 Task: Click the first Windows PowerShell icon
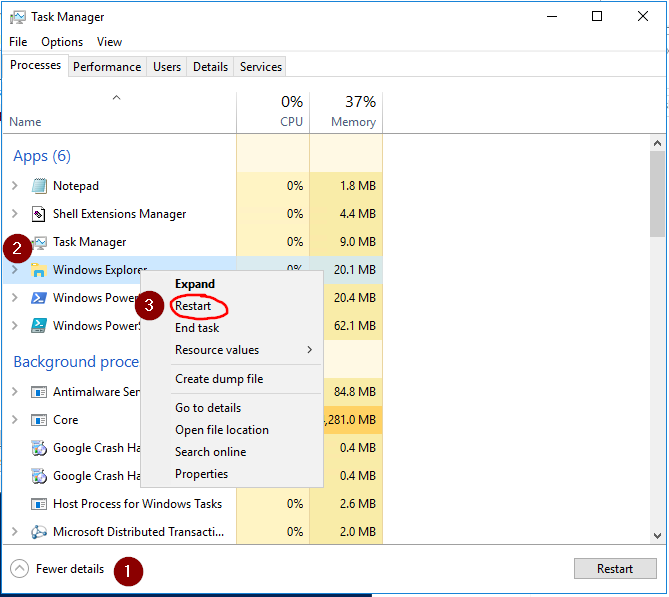click(39, 298)
